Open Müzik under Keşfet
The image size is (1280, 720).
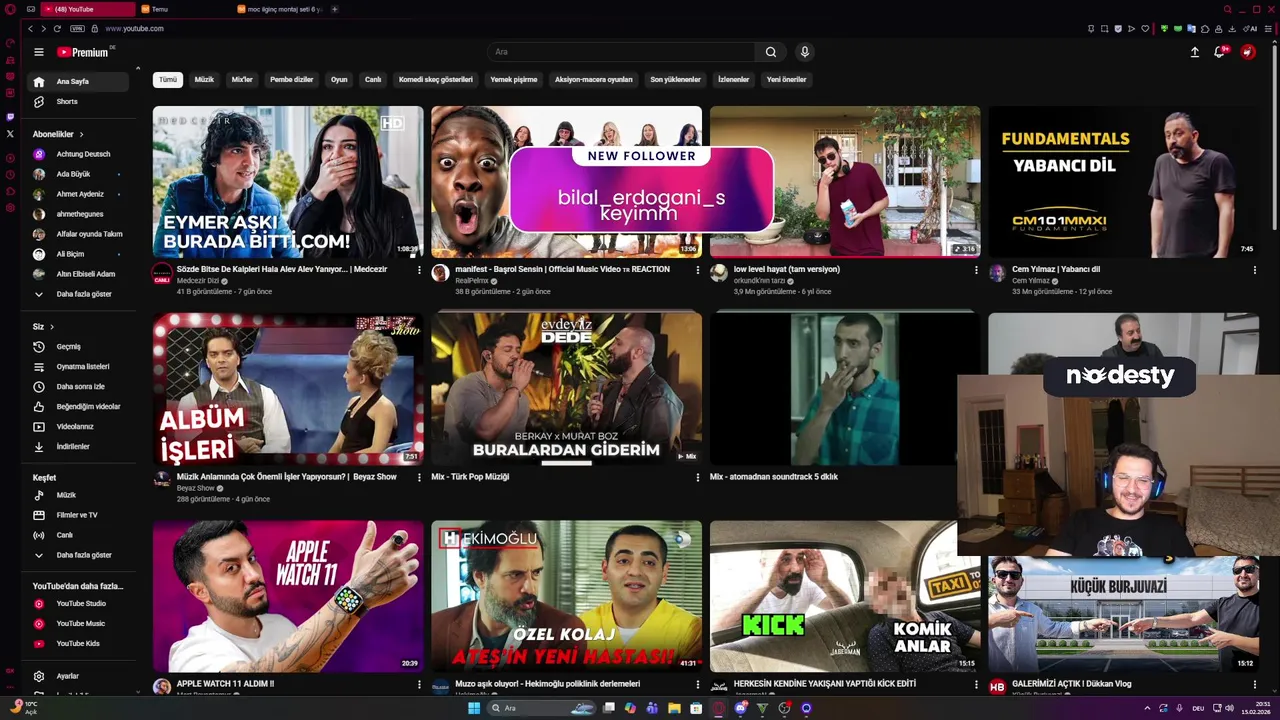point(80,495)
